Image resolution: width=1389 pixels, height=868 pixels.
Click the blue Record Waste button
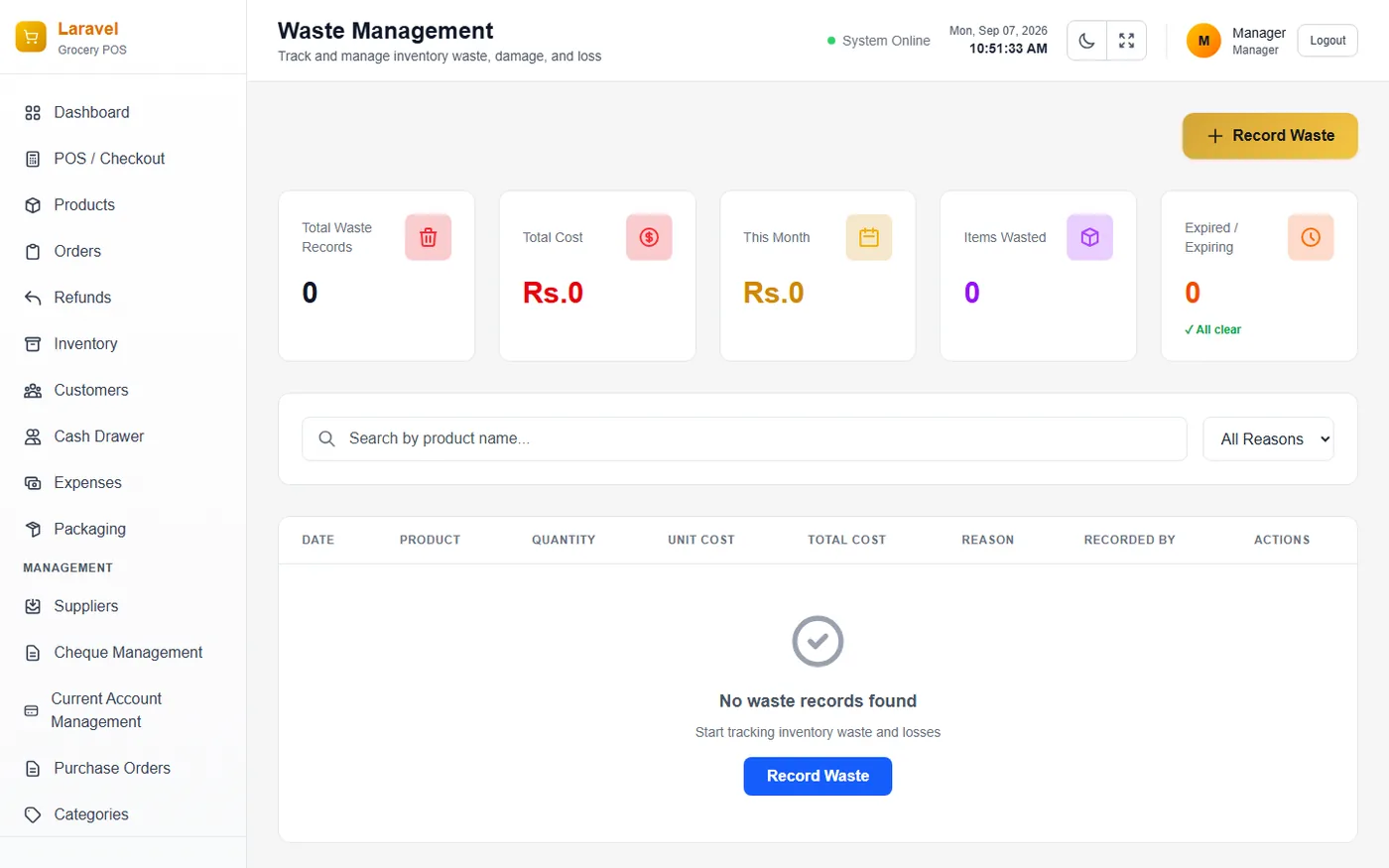818,777
